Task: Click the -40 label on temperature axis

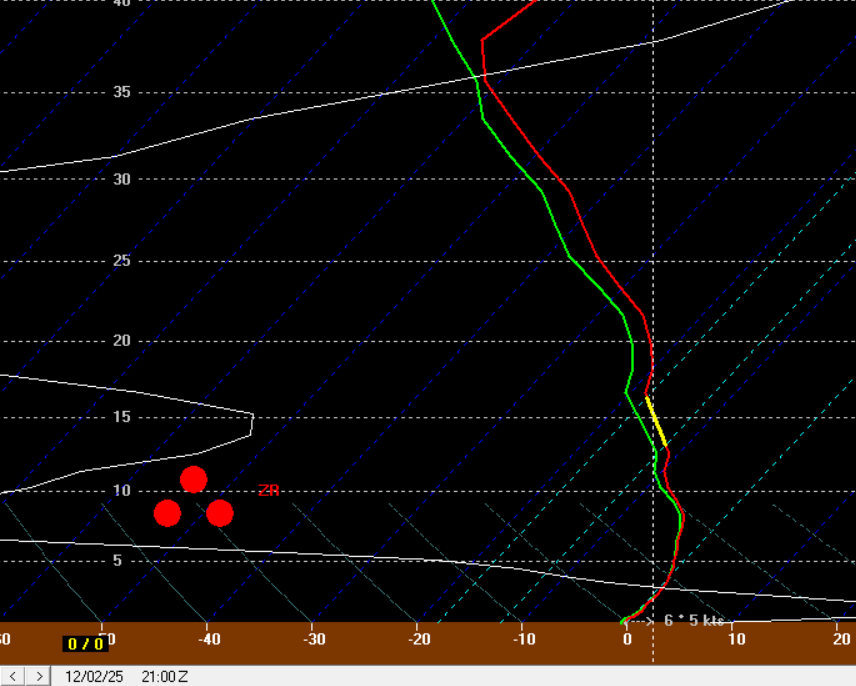Action: pos(208,639)
